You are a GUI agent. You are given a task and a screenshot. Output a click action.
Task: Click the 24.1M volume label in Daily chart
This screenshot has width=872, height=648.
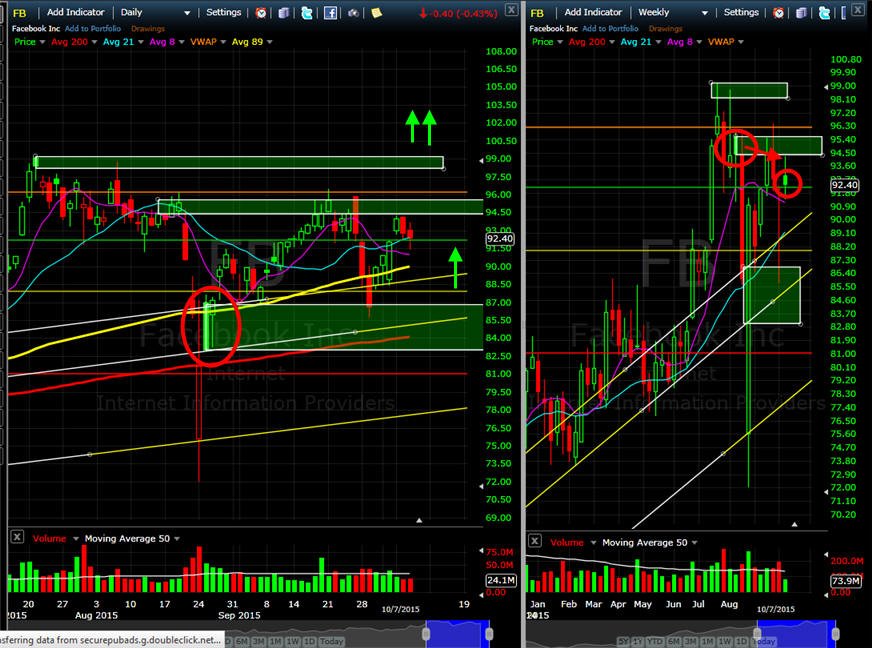pyautogui.click(x=501, y=580)
